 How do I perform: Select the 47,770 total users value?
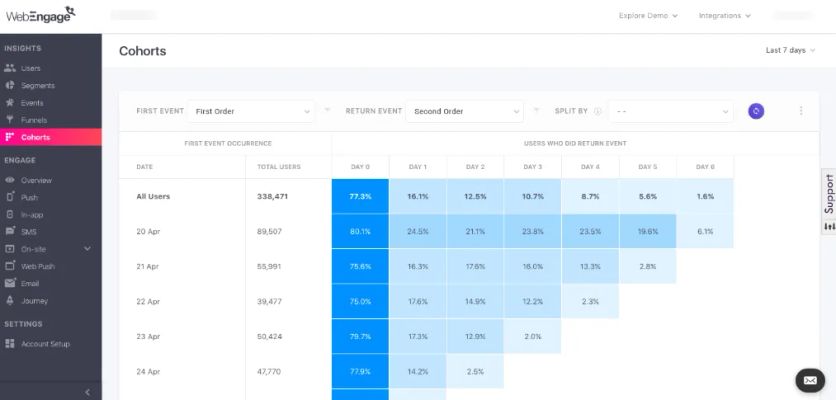[269, 371]
